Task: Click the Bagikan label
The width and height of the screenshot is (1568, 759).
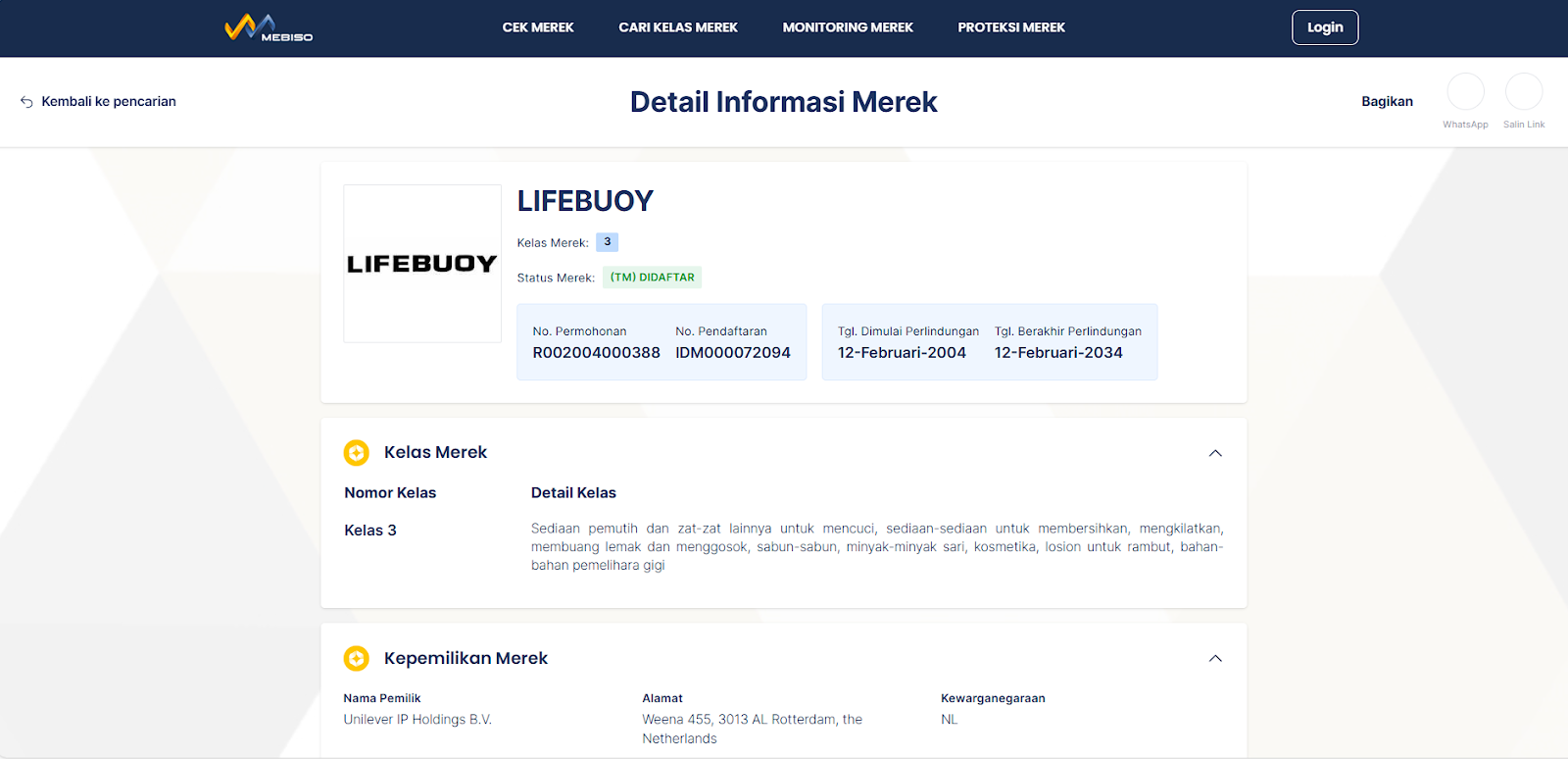Action: [x=1387, y=102]
